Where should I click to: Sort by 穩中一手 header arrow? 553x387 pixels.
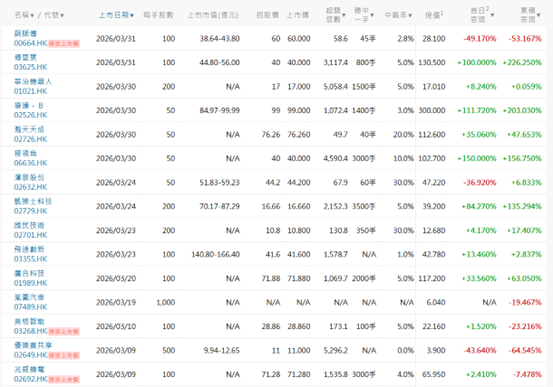(x=372, y=15)
